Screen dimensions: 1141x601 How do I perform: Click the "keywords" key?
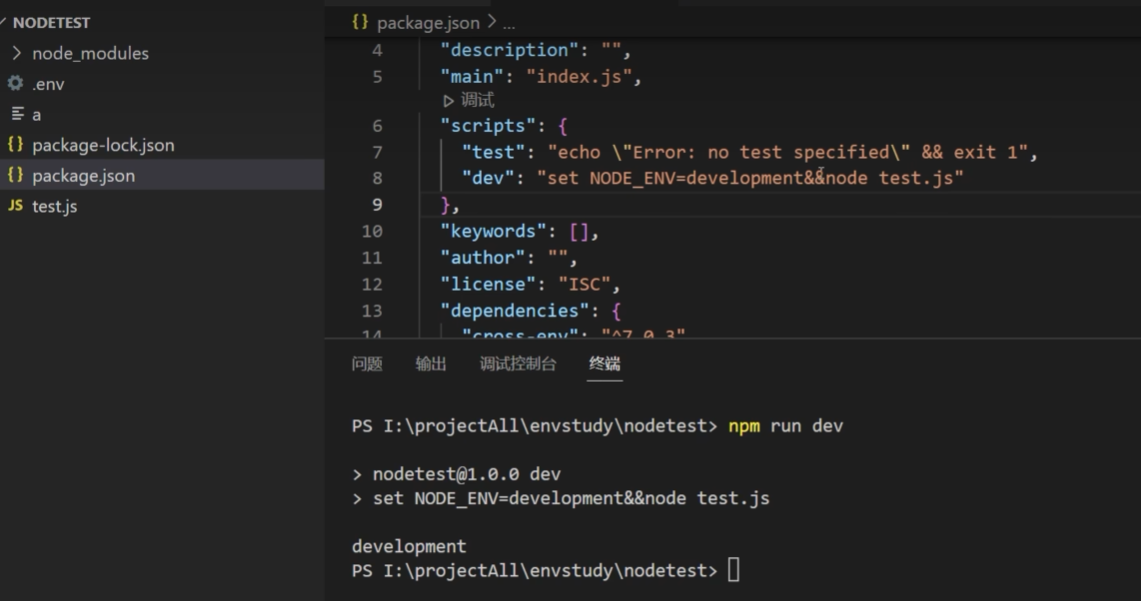coord(493,231)
